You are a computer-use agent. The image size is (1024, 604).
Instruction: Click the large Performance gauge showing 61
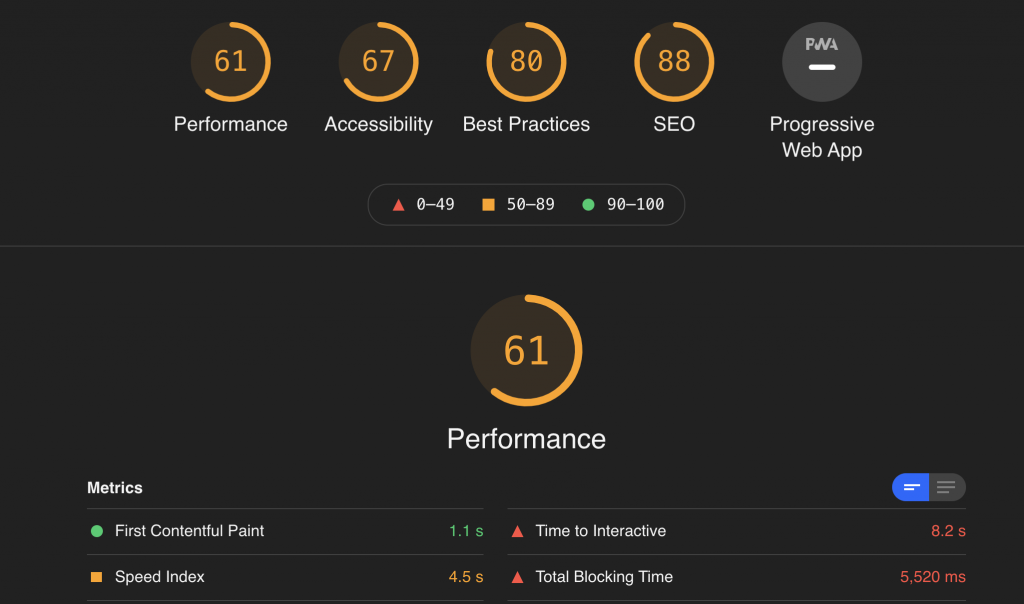pyautogui.click(x=526, y=351)
